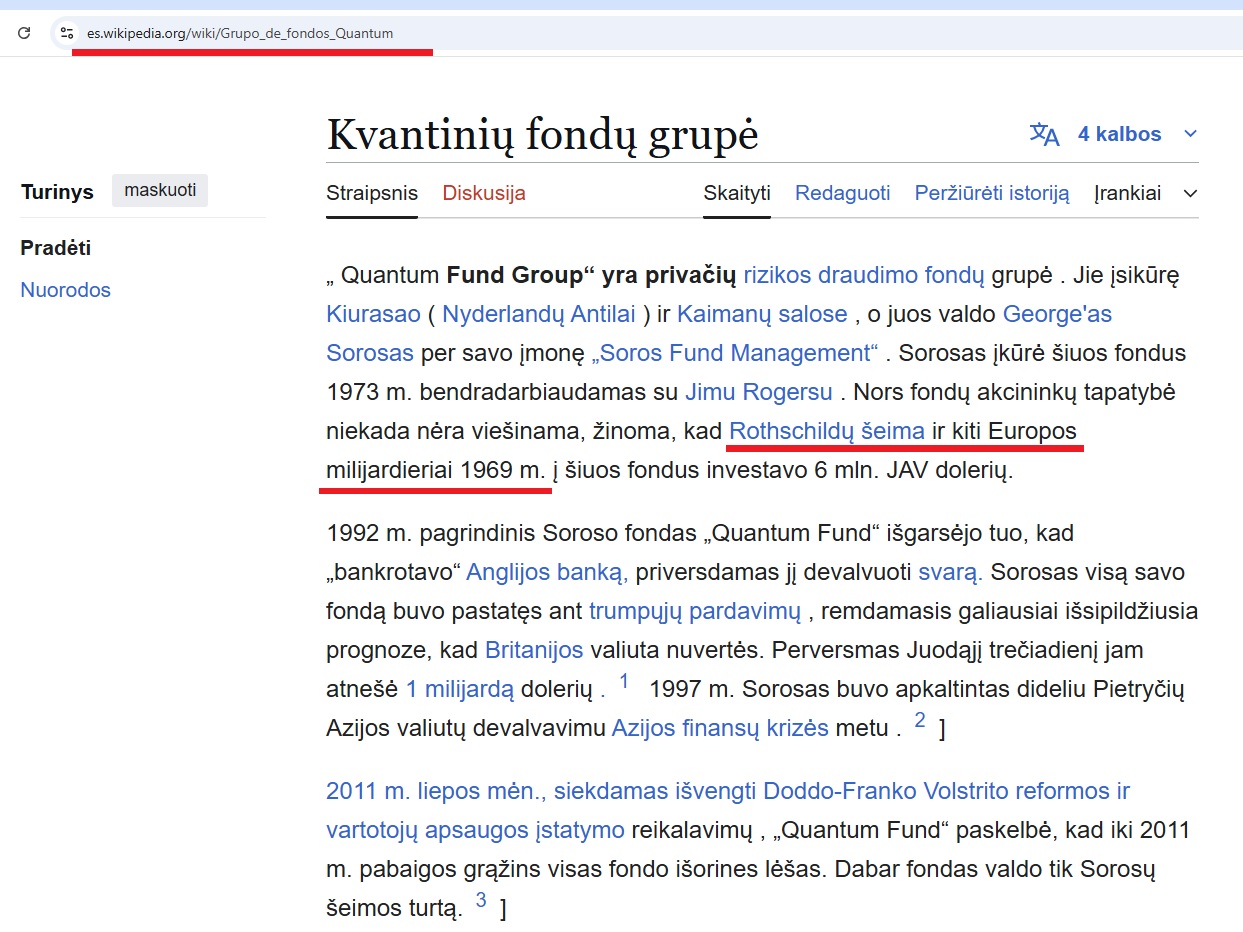Open the Kaimanų salose link
Screen dimensions: 1243x932
point(762,314)
